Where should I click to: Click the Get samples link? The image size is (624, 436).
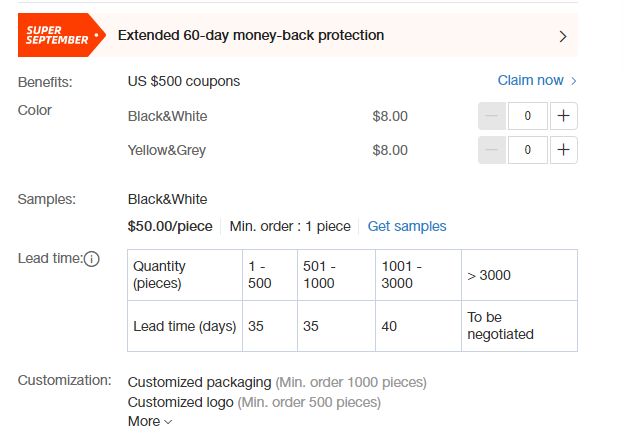click(x=407, y=226)
